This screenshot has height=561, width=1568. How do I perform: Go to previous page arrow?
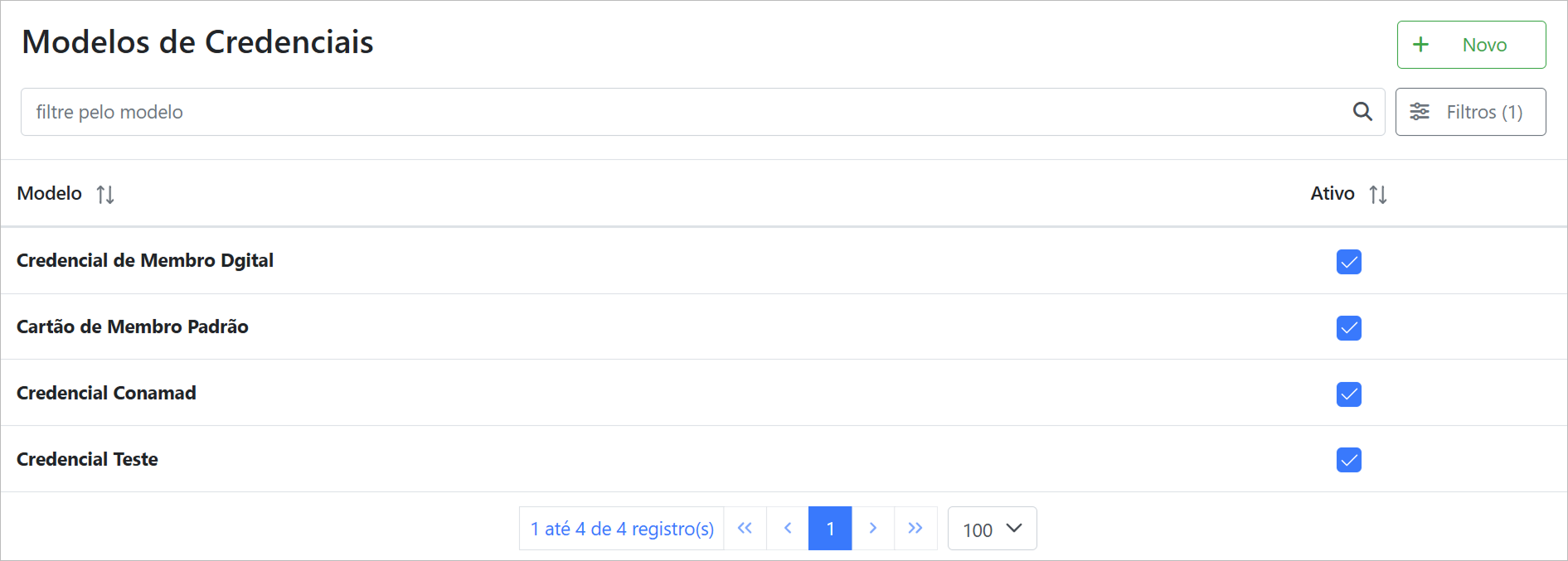[788, 529]
